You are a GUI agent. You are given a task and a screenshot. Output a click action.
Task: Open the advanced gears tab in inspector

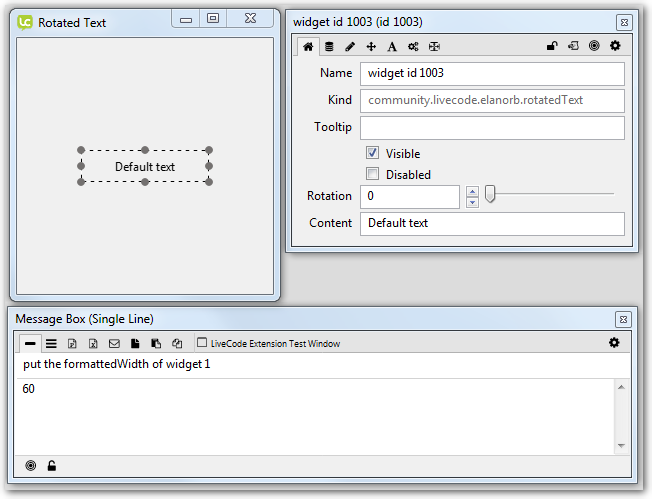pyautogui.click(x=413, y=46)
